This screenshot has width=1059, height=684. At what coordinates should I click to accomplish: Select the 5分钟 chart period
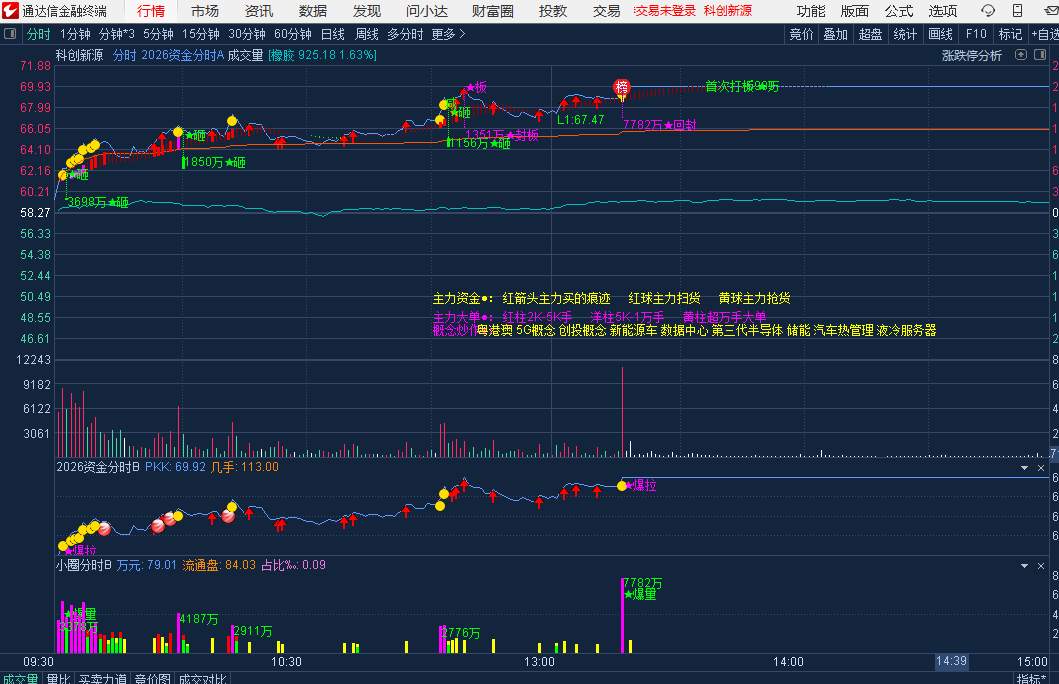coord(158,34)
